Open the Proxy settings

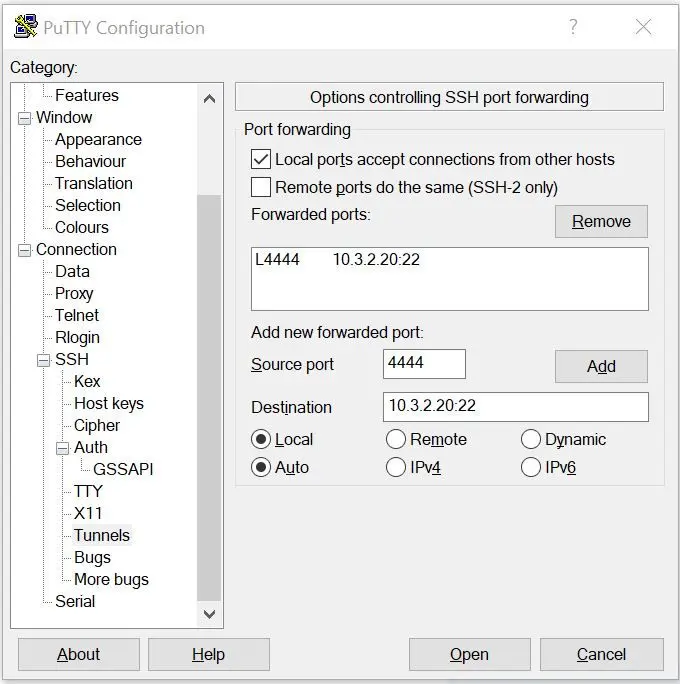coord(74,294)
